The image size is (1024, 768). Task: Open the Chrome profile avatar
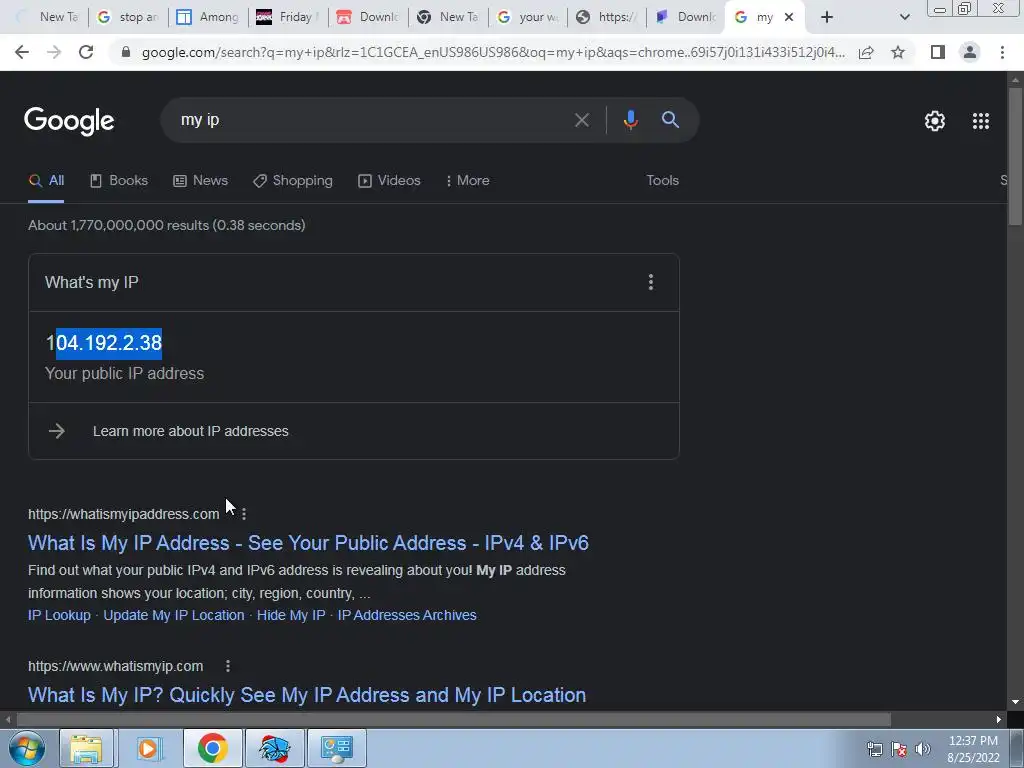pyautogui.click(x=970, y=52)
